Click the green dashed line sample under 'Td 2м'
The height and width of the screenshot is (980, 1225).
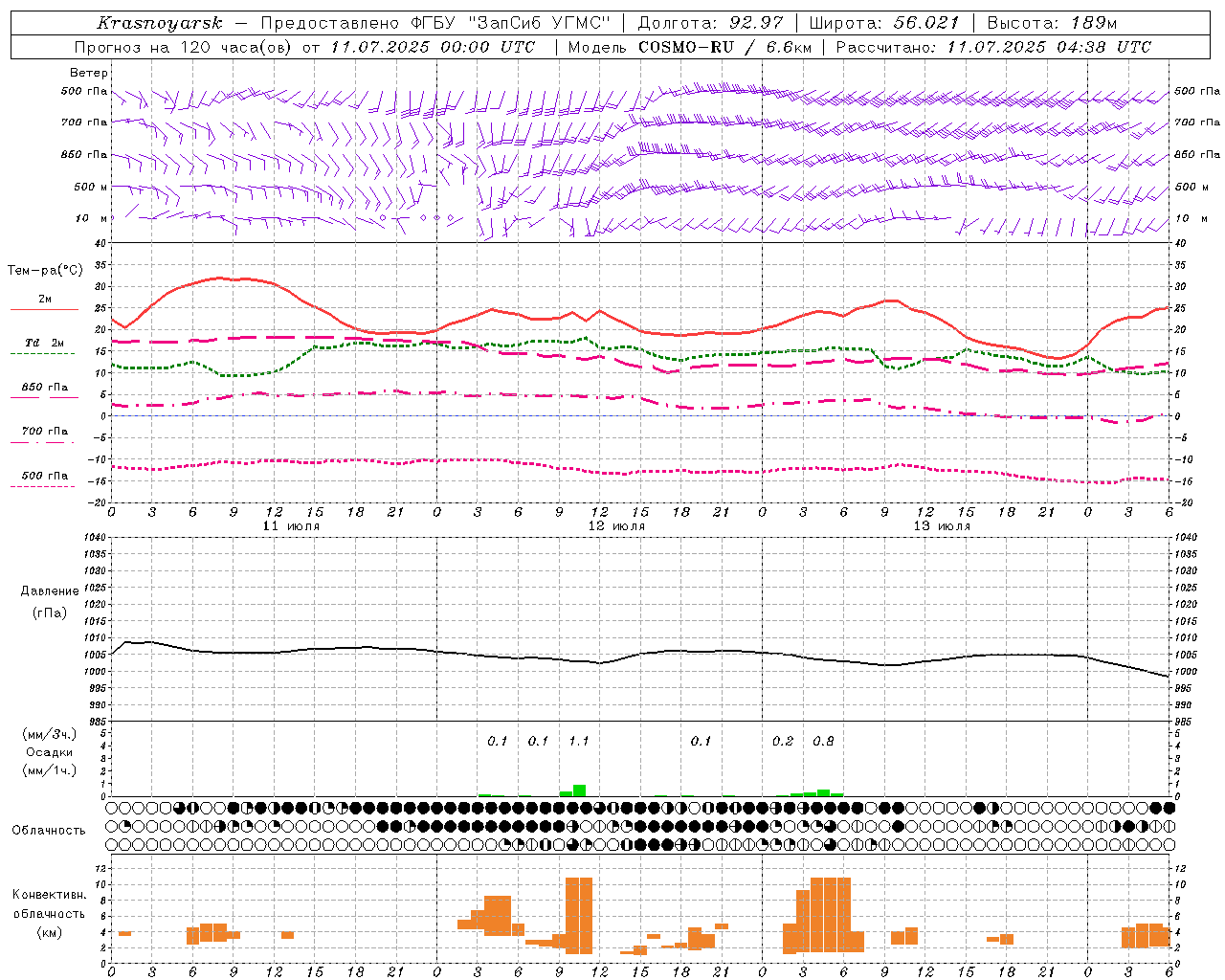pyautogui.click(x=42, y=354)
